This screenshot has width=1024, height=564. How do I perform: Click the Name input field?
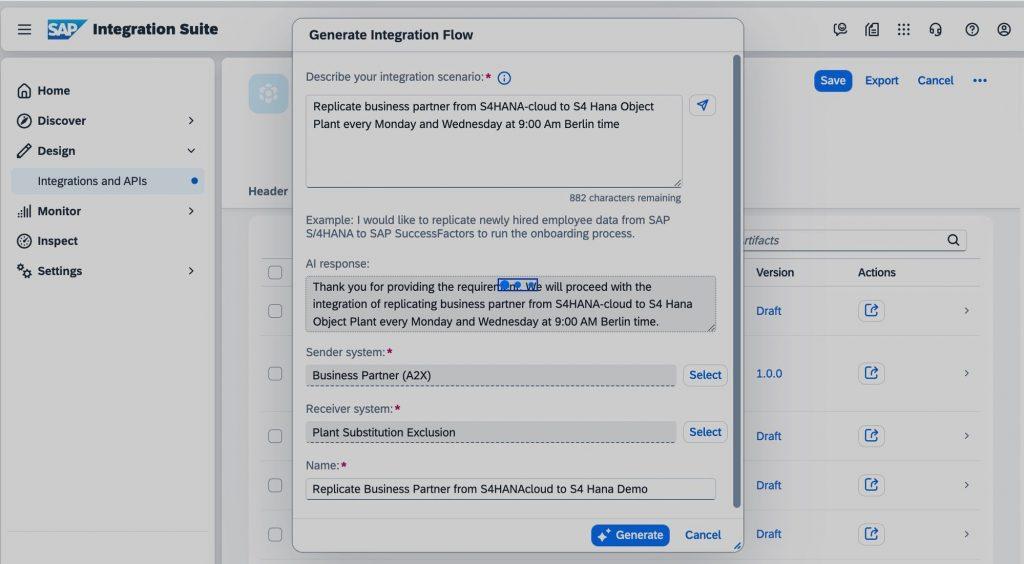click(511, 489)
